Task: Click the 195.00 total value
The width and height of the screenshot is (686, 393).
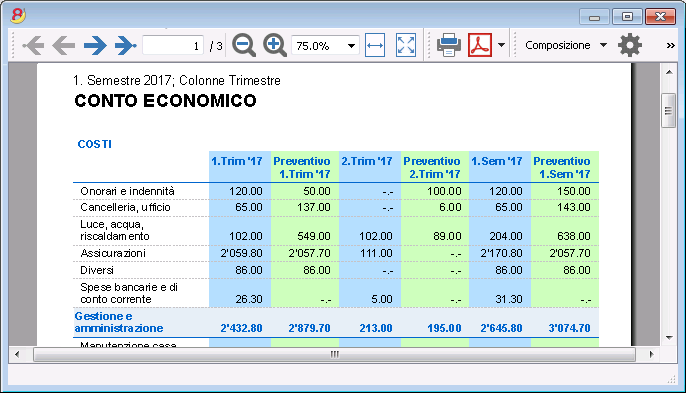Action: pyautogui.click(x=444, y=328)
